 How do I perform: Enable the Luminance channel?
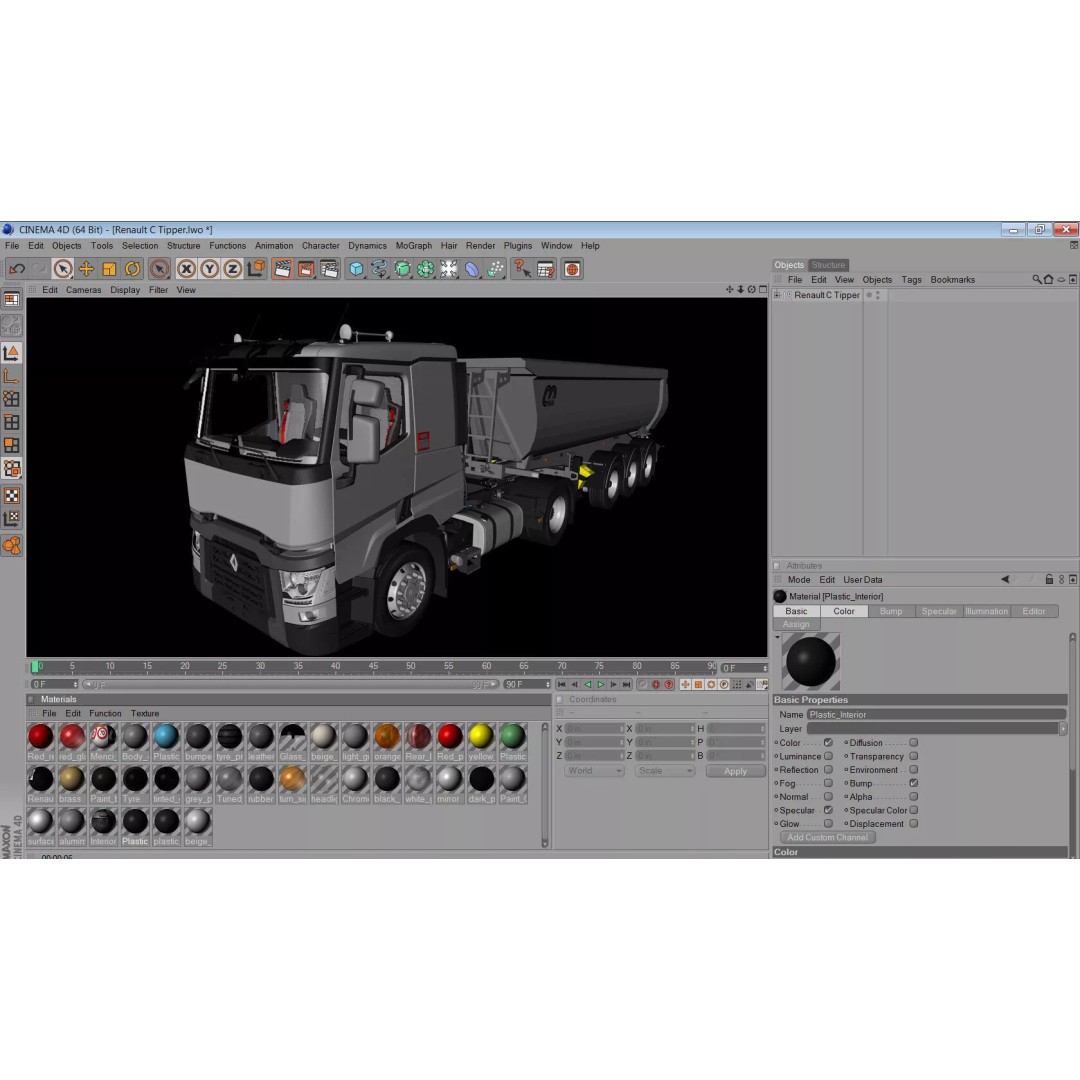[828, 756]
